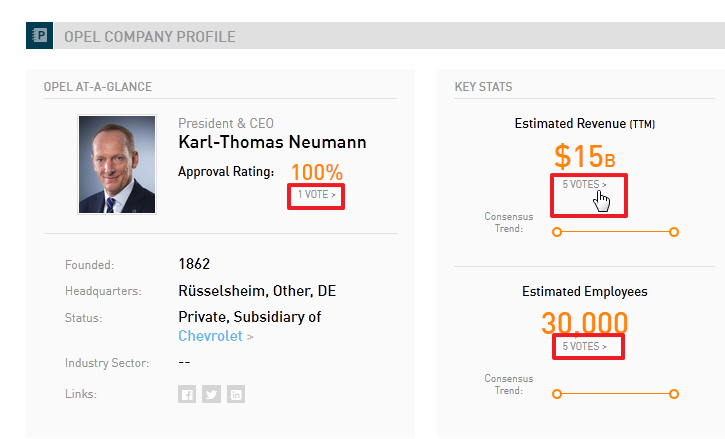Open the 1 VOTE approval rating link
The height and width of the screenshot is (439, 725).
coord(316,195)
